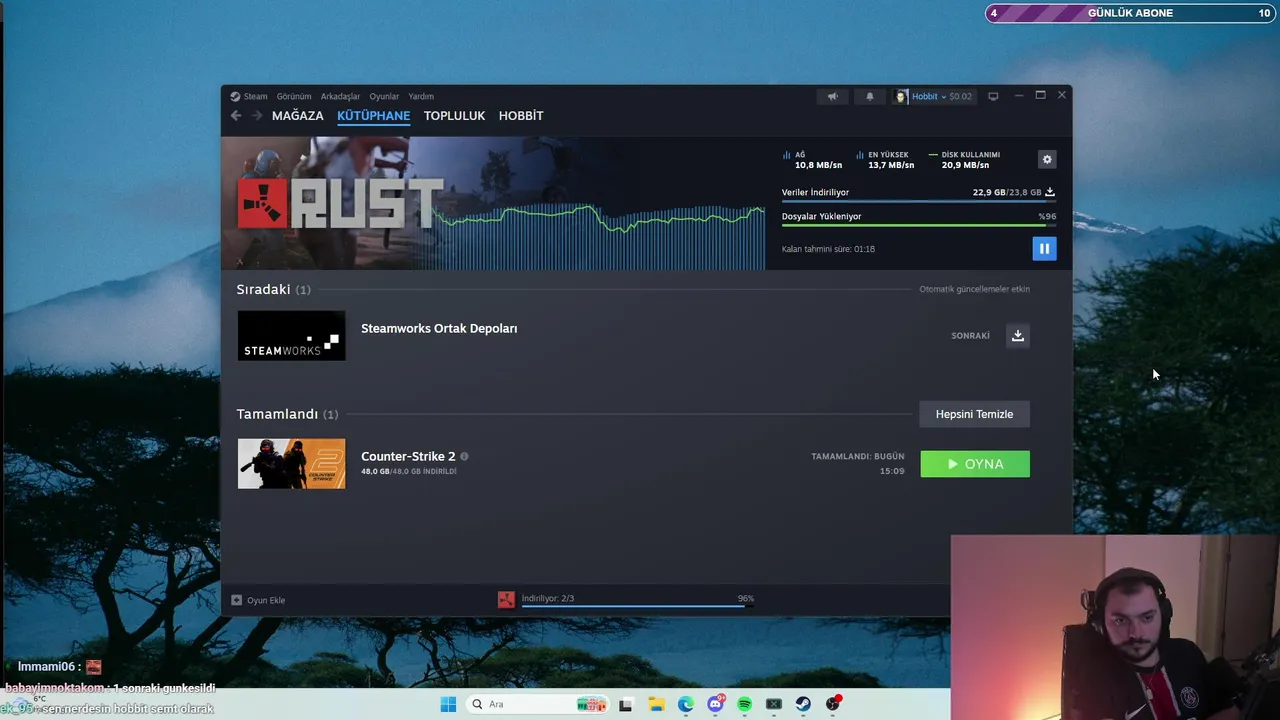Maximize the Steam window
This screenshot has width=1280, height=720.
[1040, 95]
